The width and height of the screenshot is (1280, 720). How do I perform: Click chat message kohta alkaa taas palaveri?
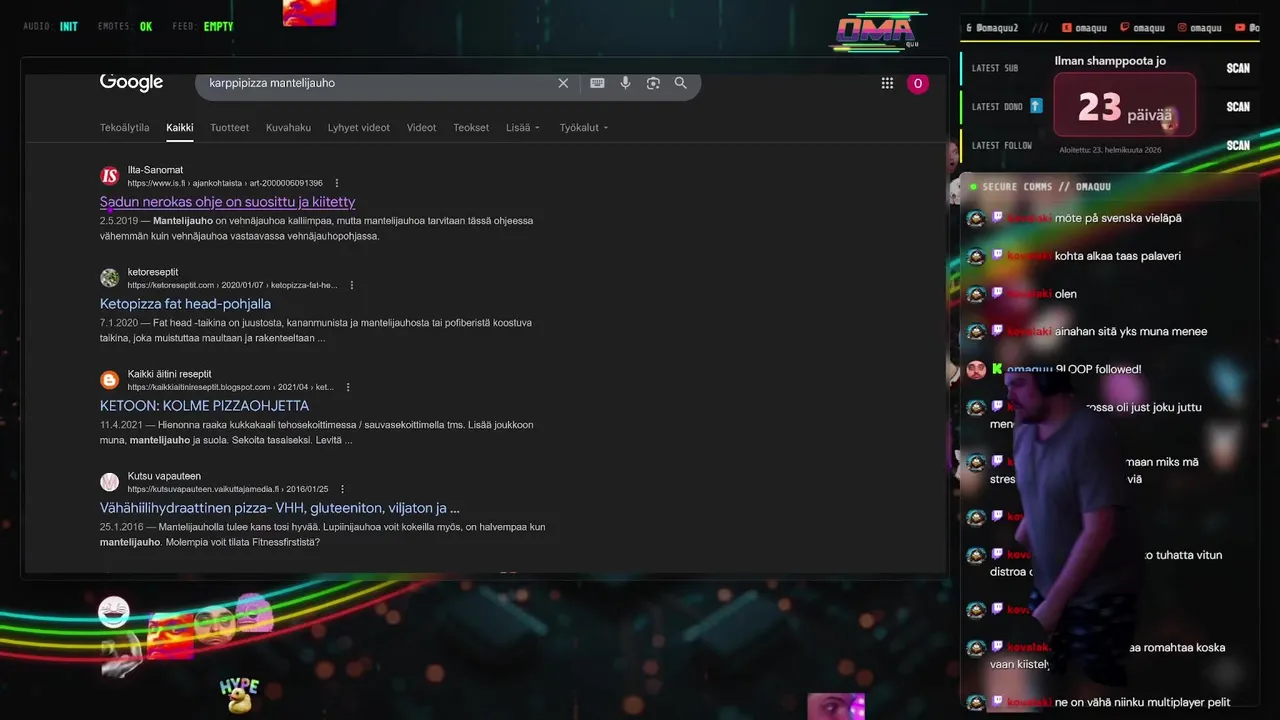coord(1118,256)
